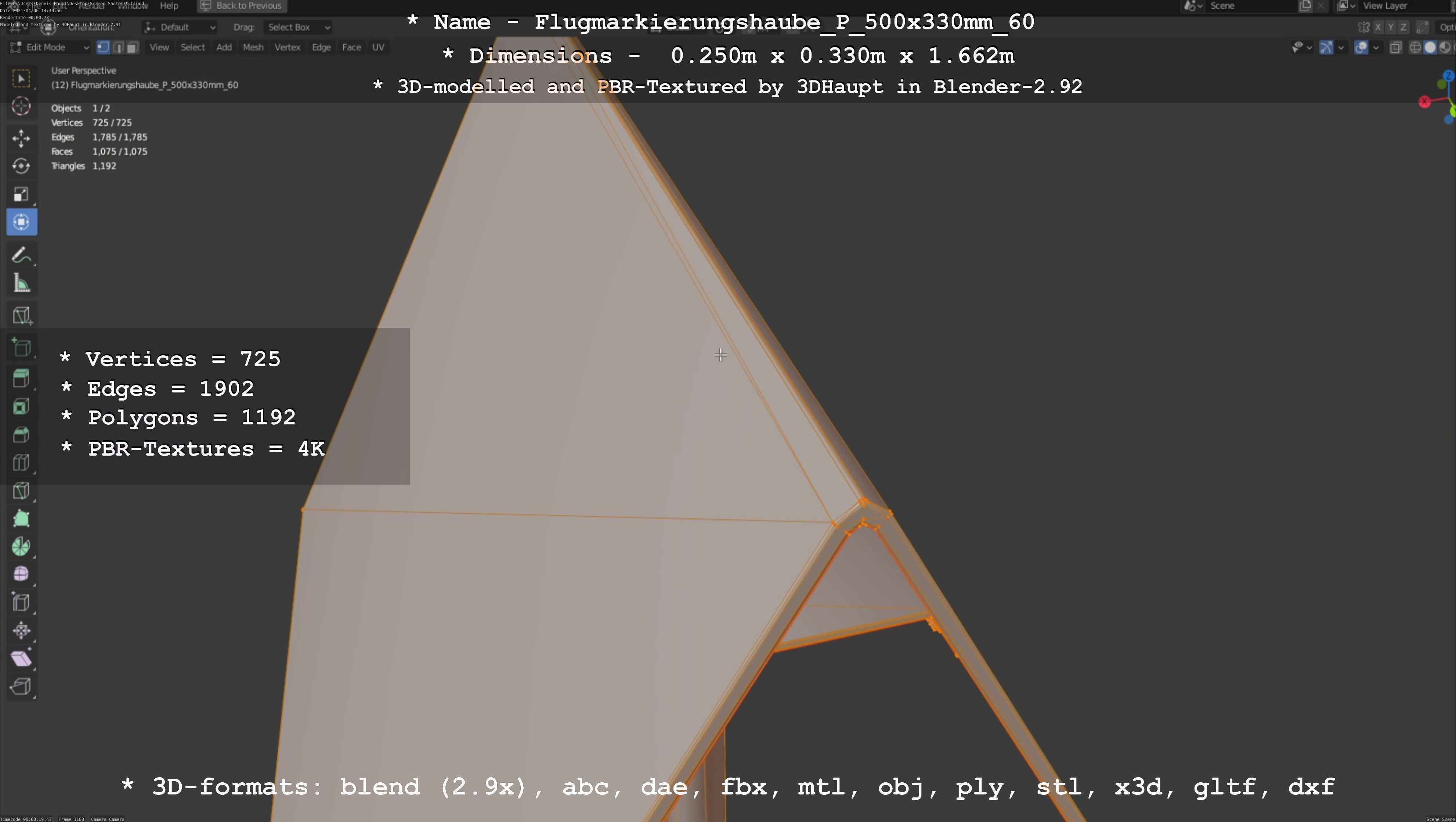The image size is (1456, 822).
Task: Open the Mesh menu
Action: pos(253,47)
